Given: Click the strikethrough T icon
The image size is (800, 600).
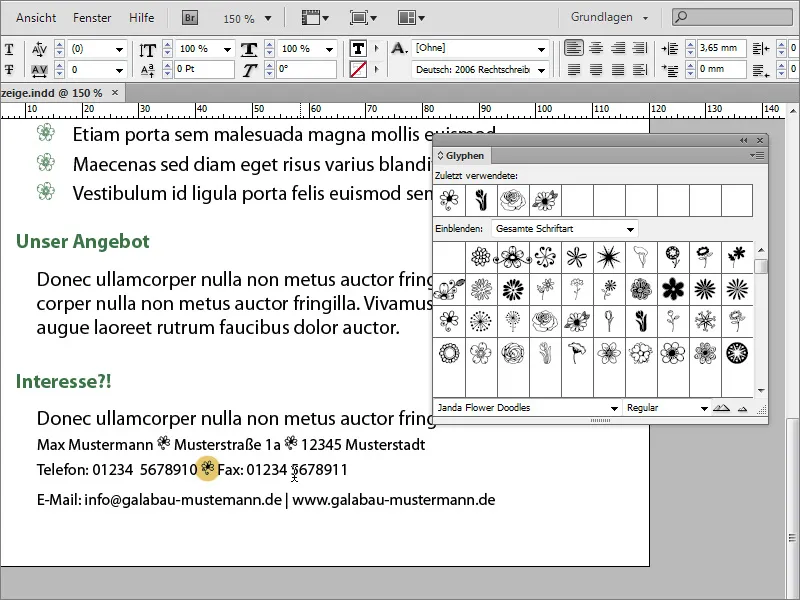Looking at the screenshot, I should pyautogui.click(x=9, y=69).
